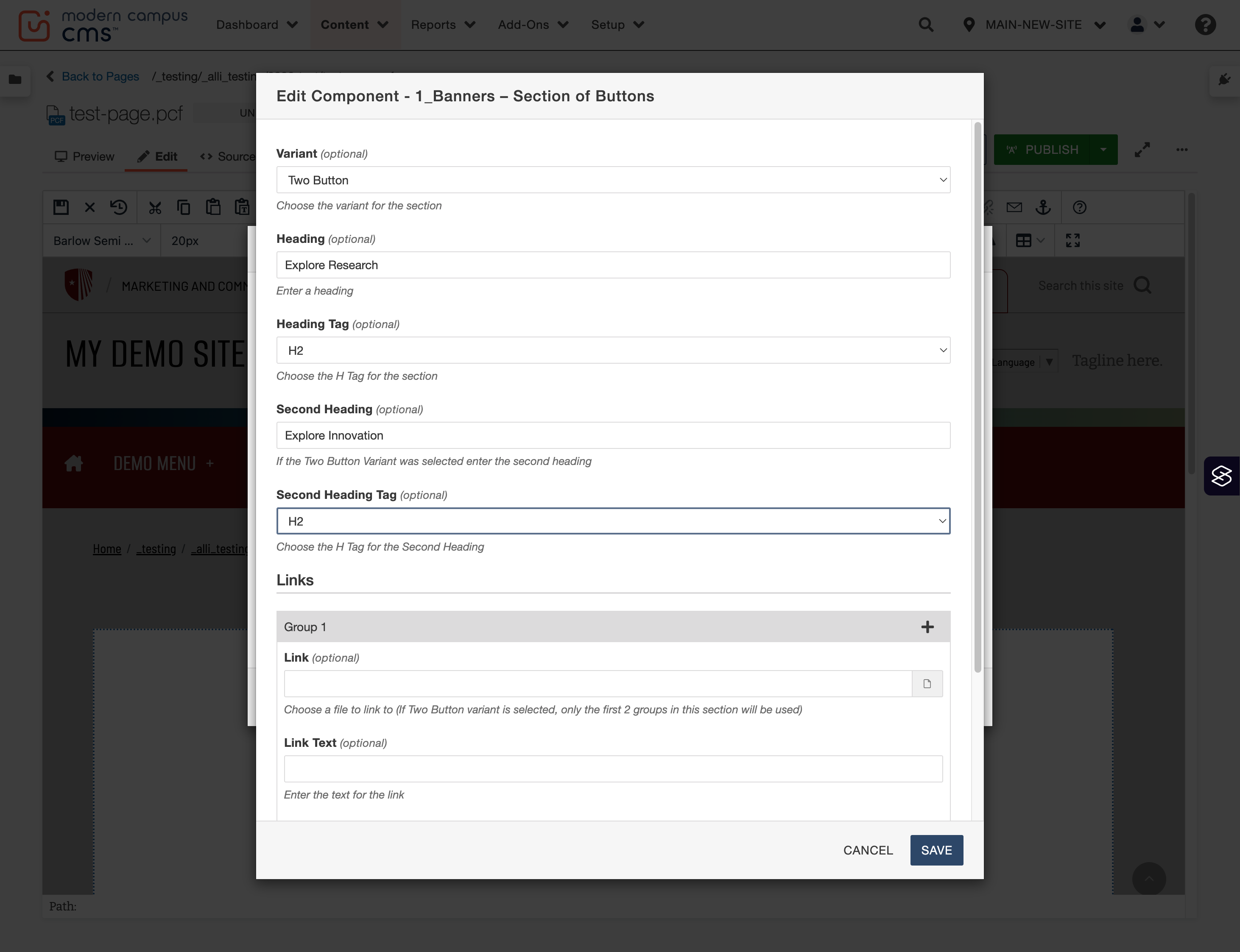Open the MAIN-NEW-SITE site selector
1240x952 pixels.
1035,25
